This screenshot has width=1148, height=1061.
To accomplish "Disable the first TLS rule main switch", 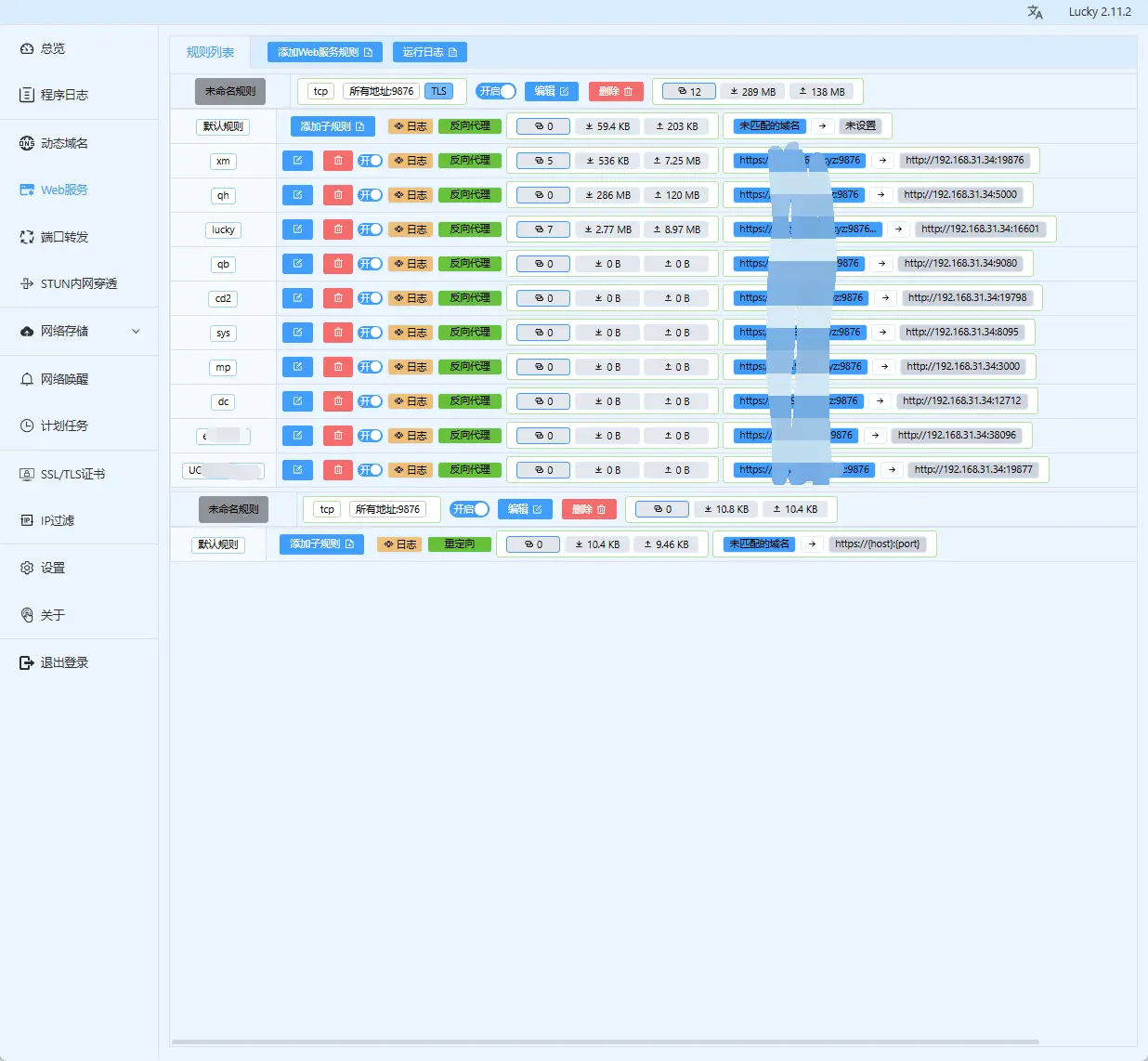I will (496, 91).
